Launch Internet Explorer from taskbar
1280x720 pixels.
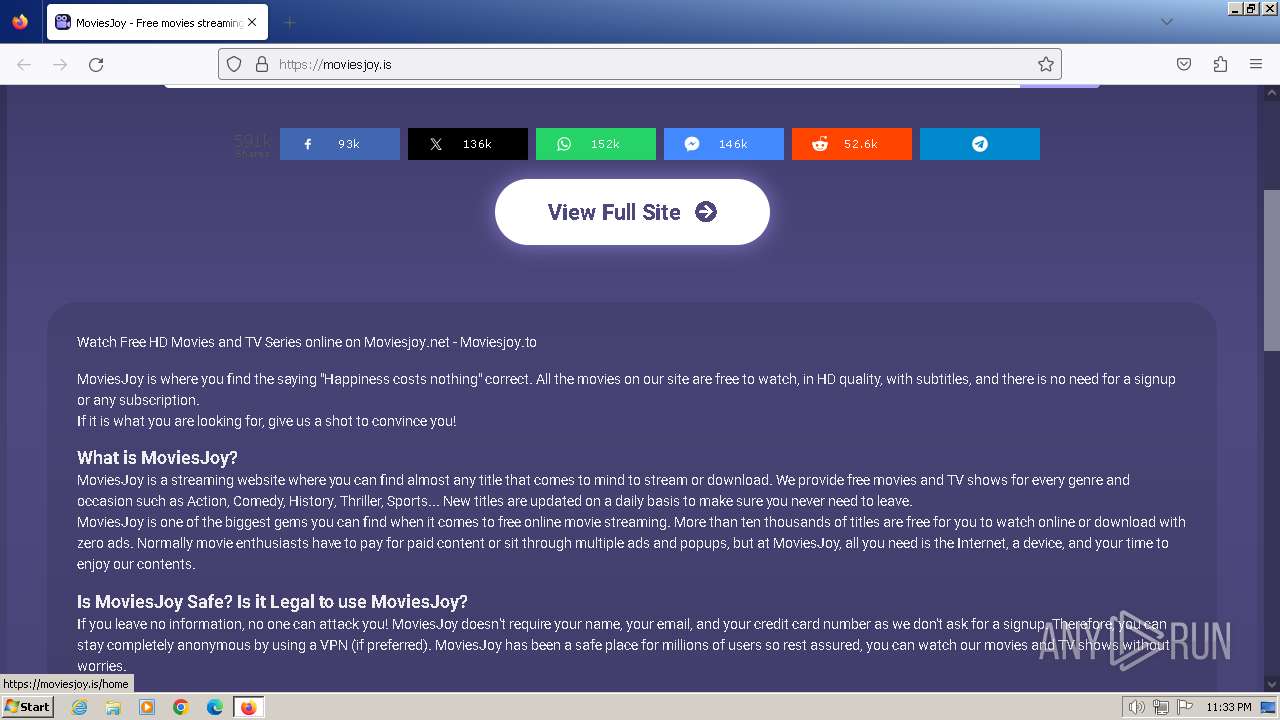80,707
